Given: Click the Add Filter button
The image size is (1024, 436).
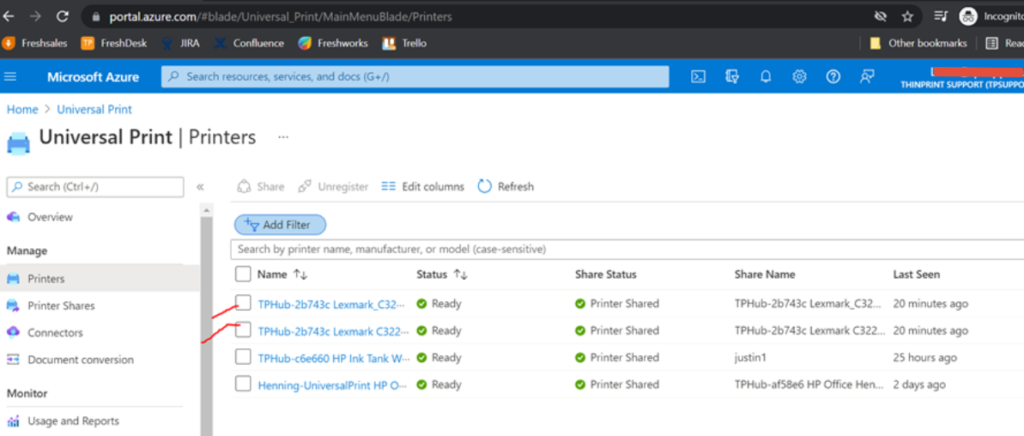Looking at the screenshot, I should pyautogui.click(x=280, y=225).
